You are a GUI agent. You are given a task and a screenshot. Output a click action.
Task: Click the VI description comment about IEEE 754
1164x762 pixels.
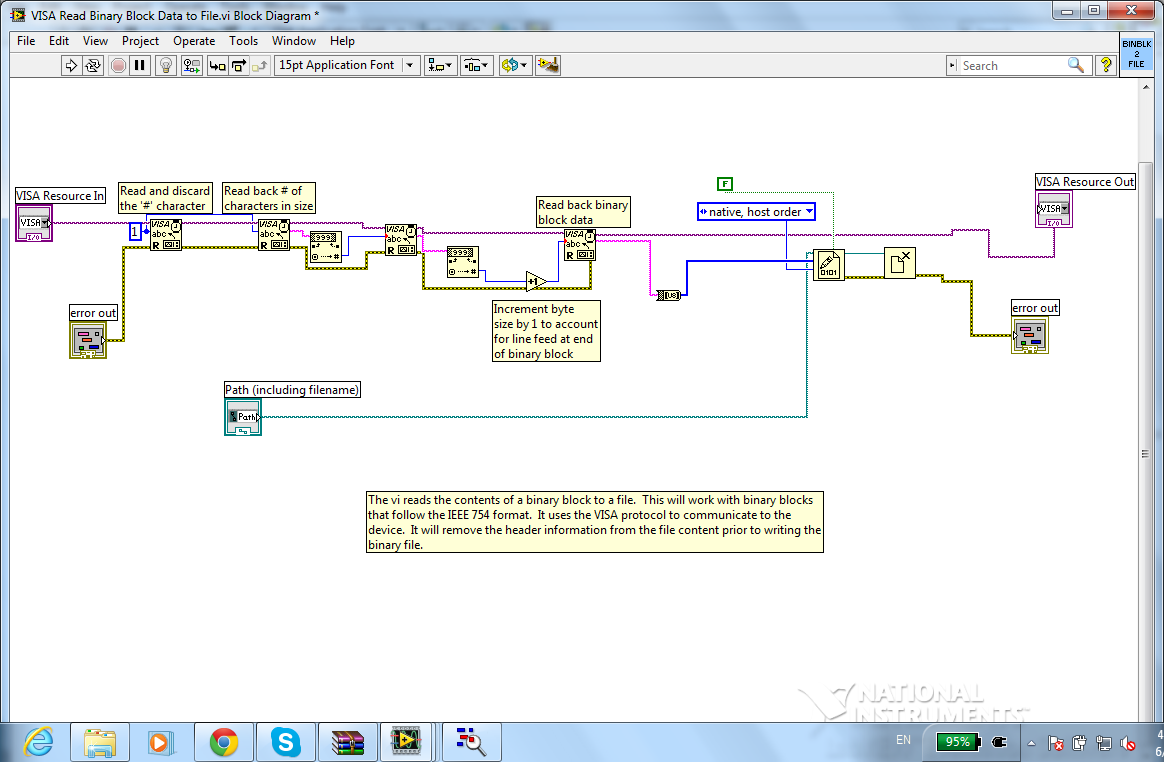(595, 522)
